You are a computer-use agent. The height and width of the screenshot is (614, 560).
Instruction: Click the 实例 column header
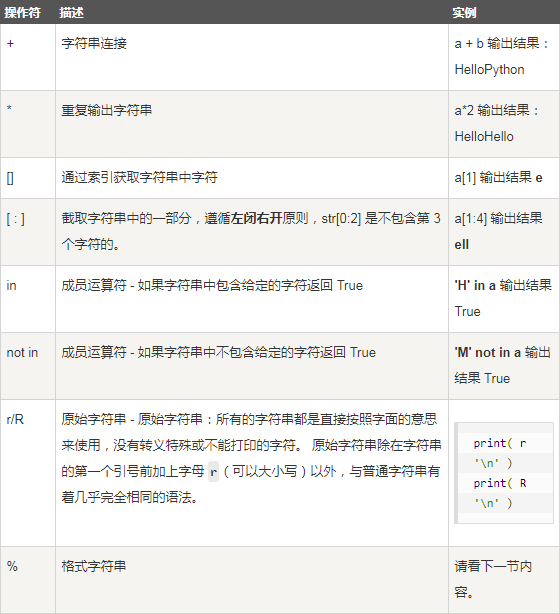click(464, 13)
